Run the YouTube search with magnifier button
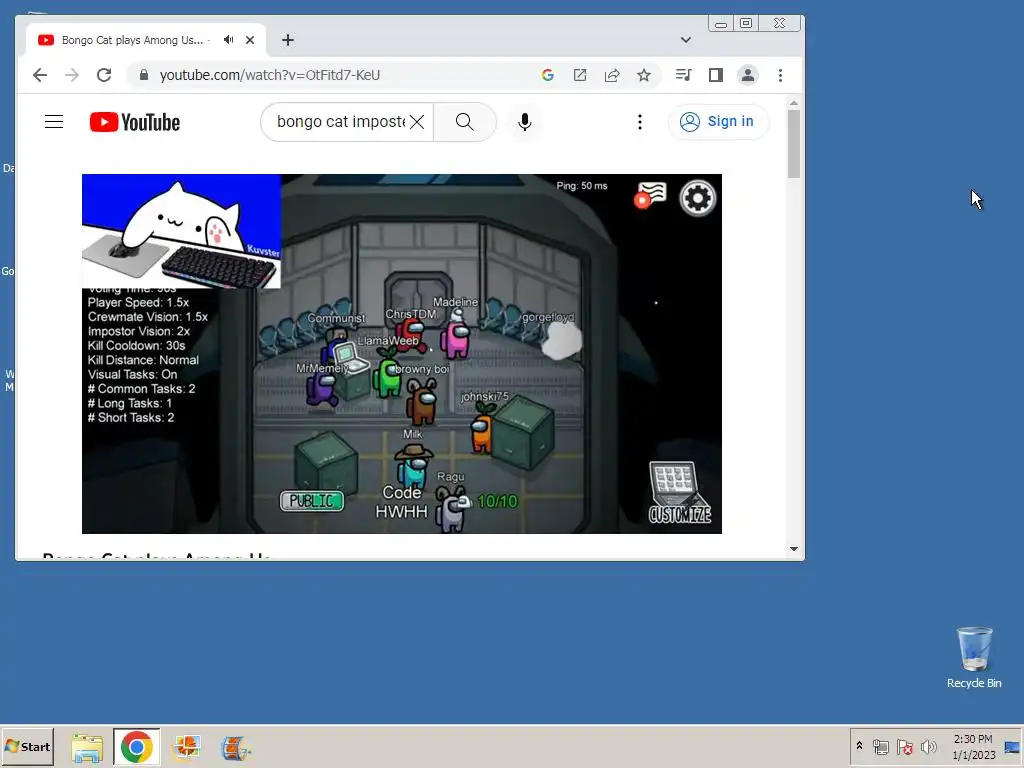Viewport: 1024px width, 768px height. 465,121
